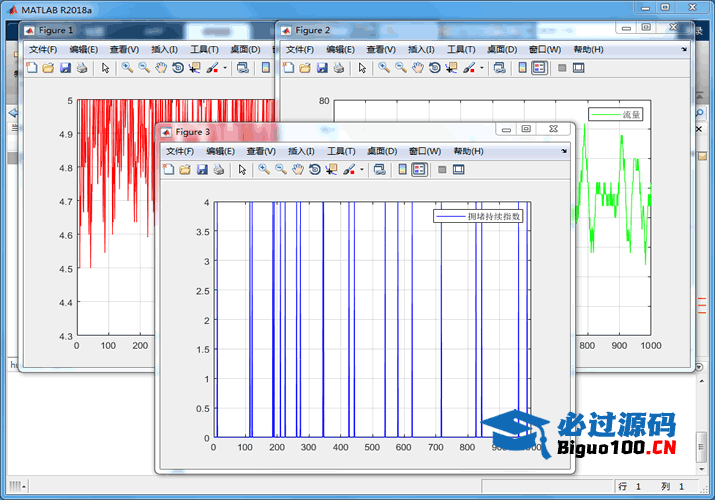The image size is (715, 500).
Task: Click Link Plot icon in Figure 3
Action: coord(379,170)
